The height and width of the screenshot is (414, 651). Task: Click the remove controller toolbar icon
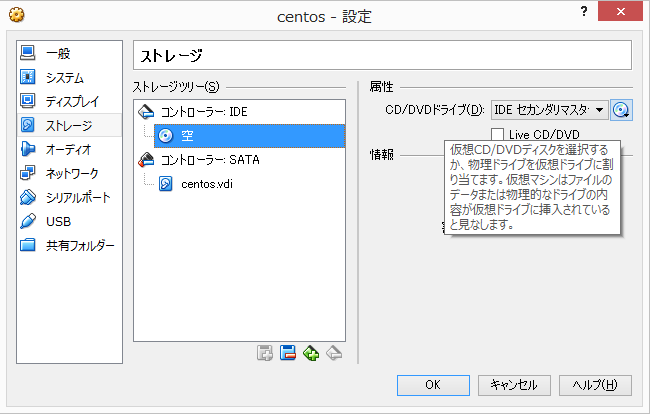click(x=334, y=353)
